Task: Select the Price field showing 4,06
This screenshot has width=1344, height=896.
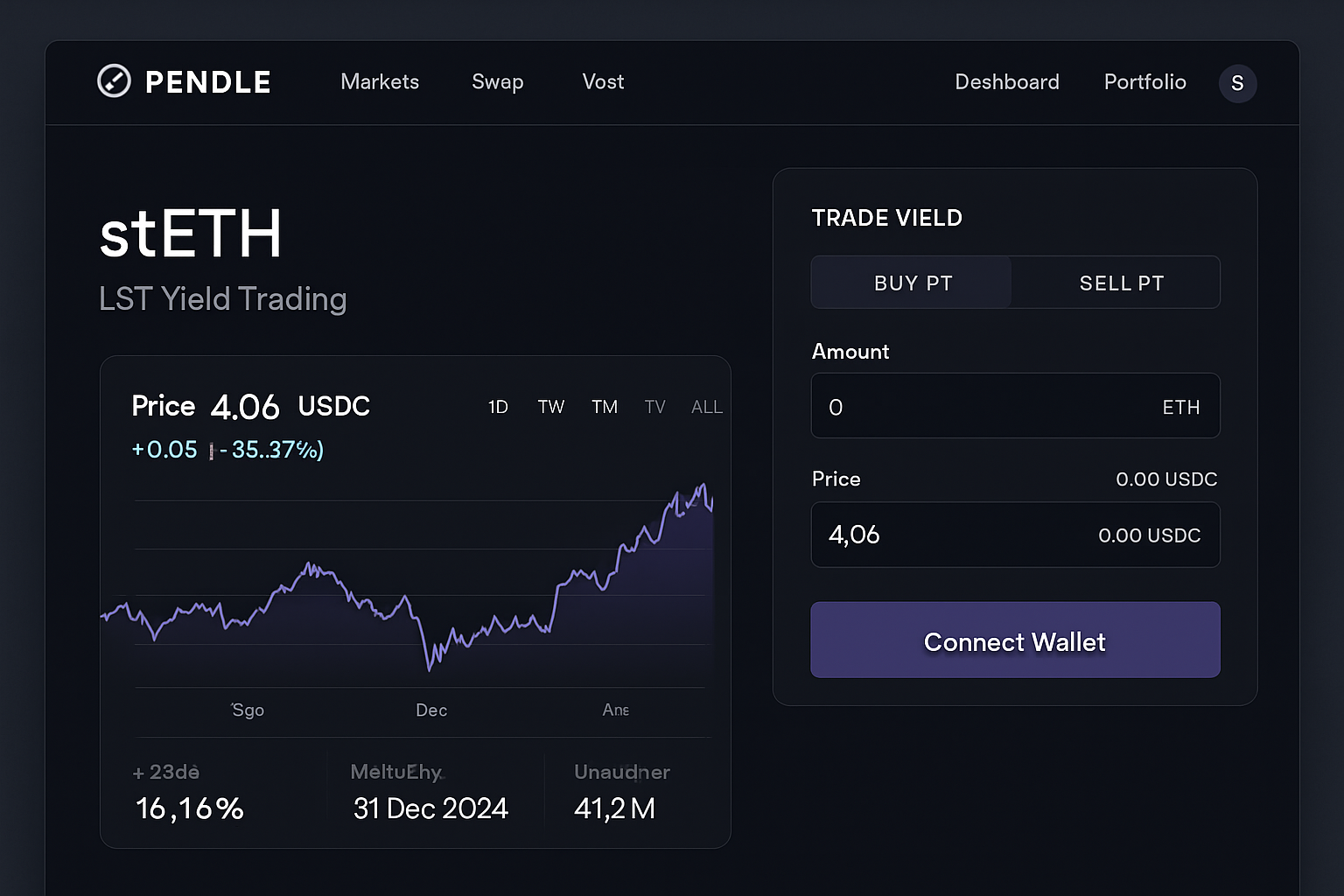Action: click(x=1015, y=535)
